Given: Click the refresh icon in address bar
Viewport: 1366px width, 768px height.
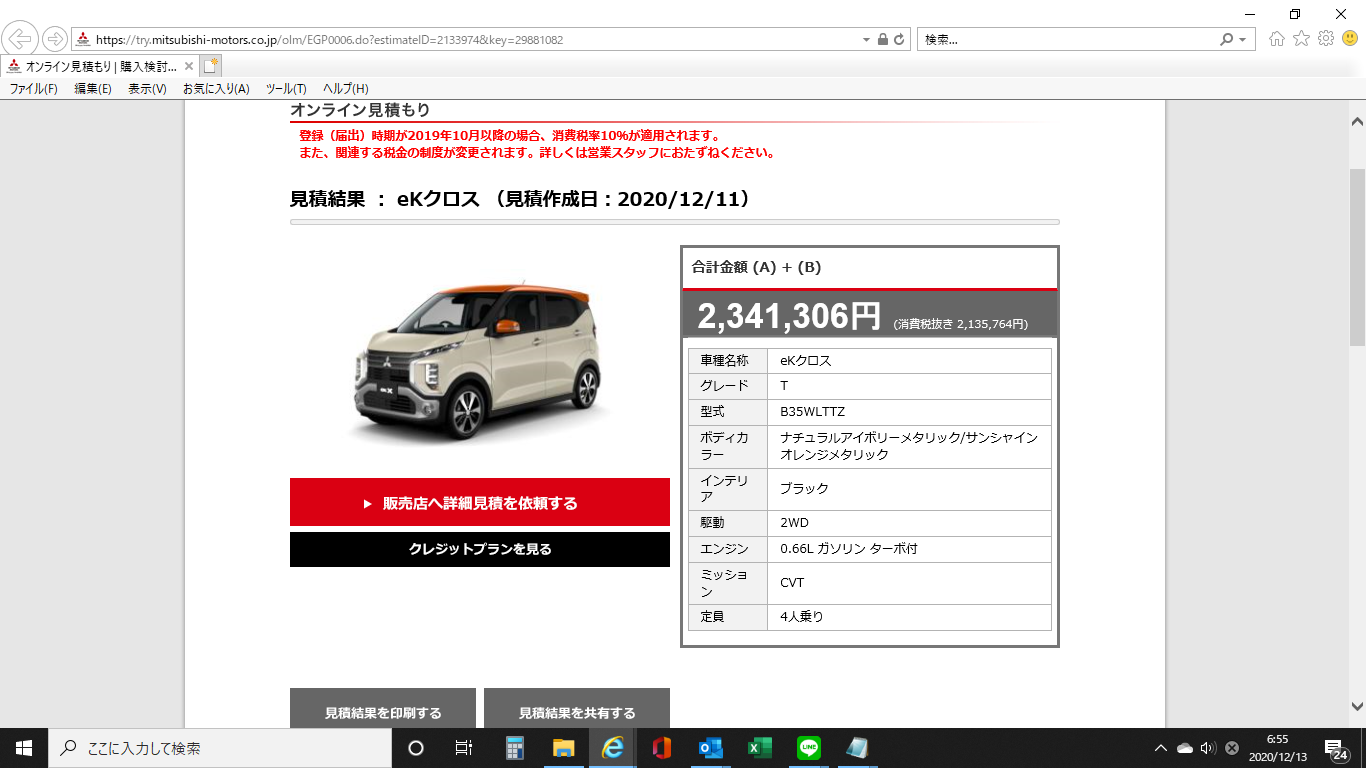Looking at the screenshot, I should tap(899, 40).
